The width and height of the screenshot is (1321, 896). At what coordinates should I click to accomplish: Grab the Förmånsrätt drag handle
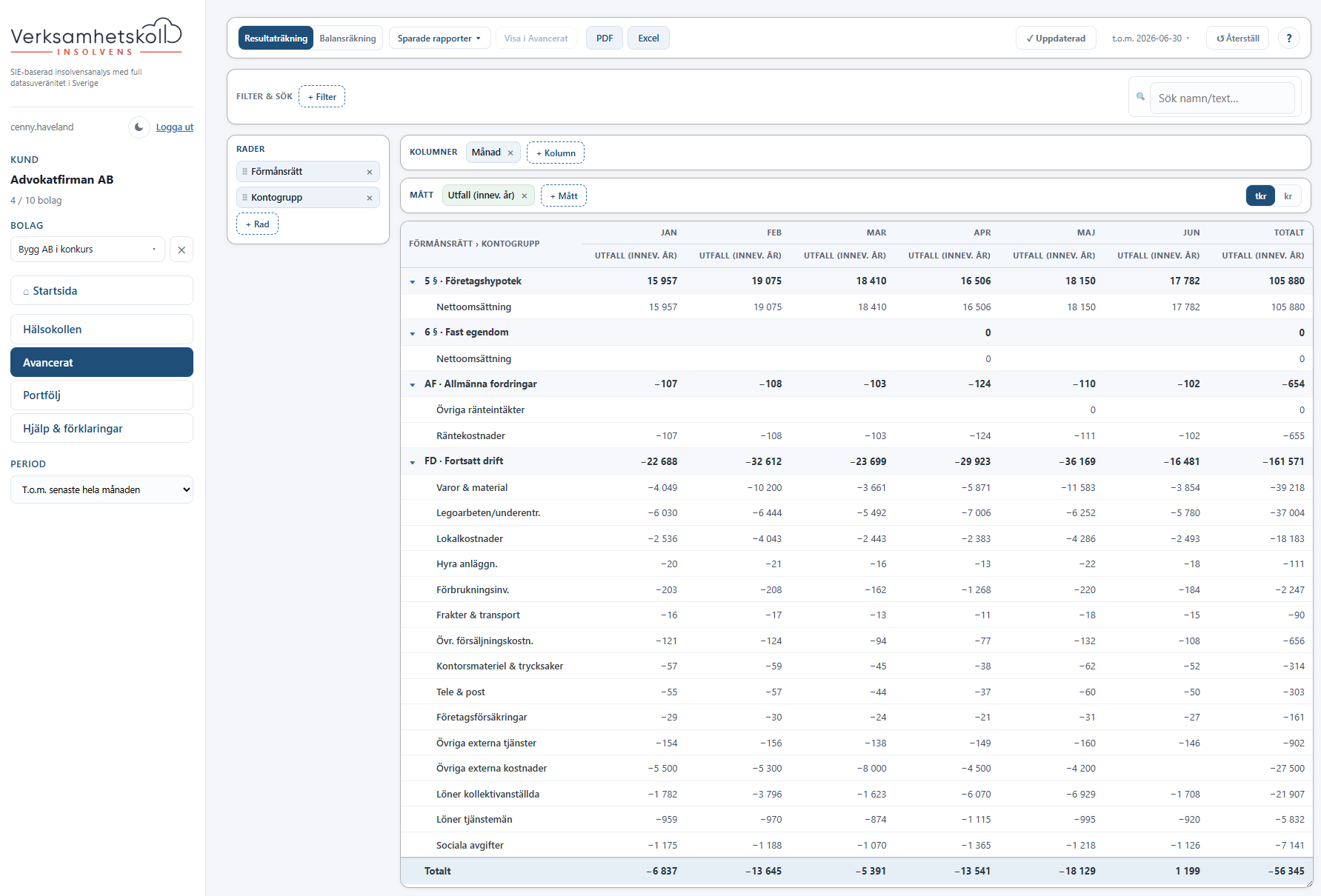244,172
